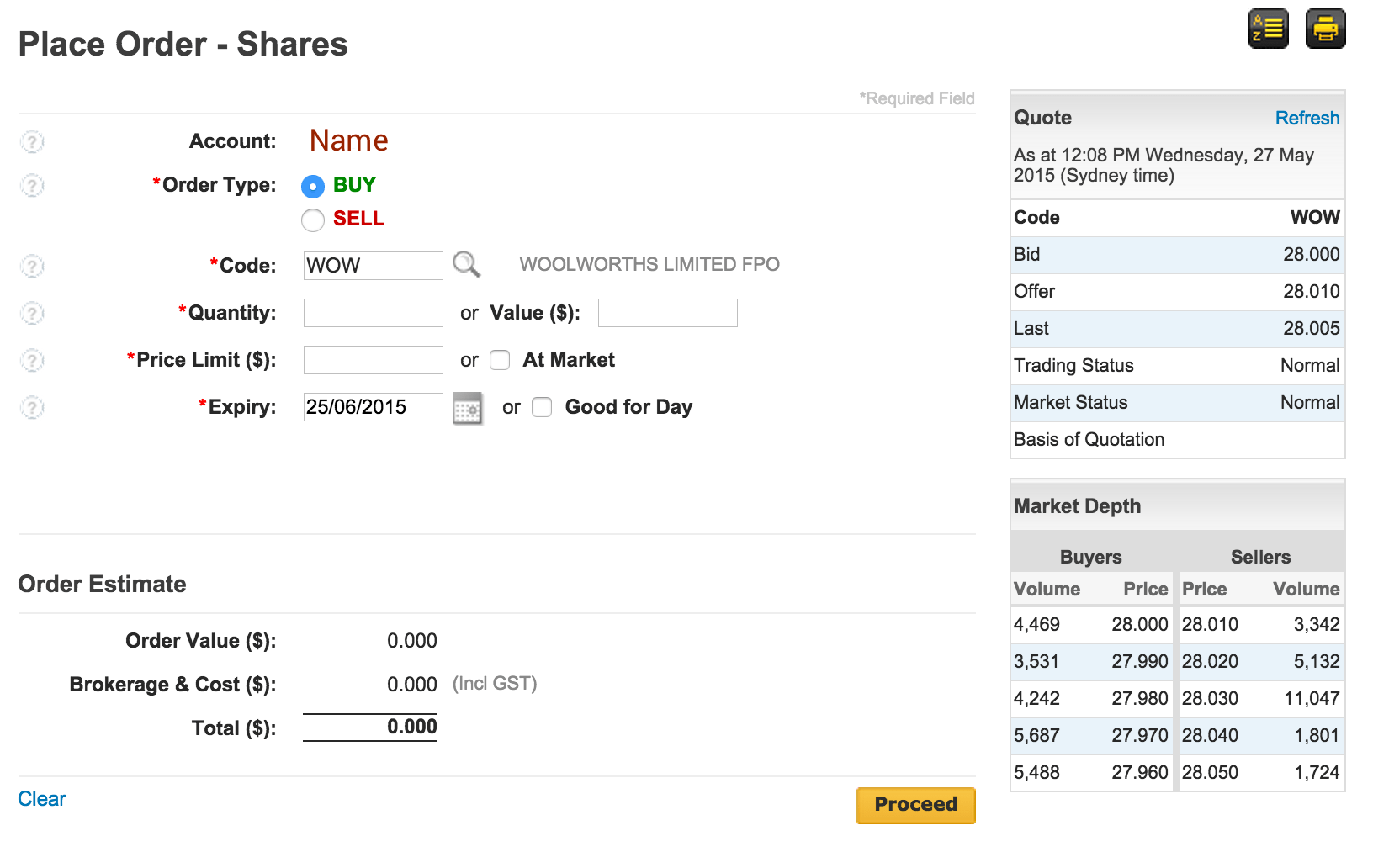Click the glossary list icon at top right
This screenshot has width=1373, height=868.
pyautogui.click(x=1268, y=29)
